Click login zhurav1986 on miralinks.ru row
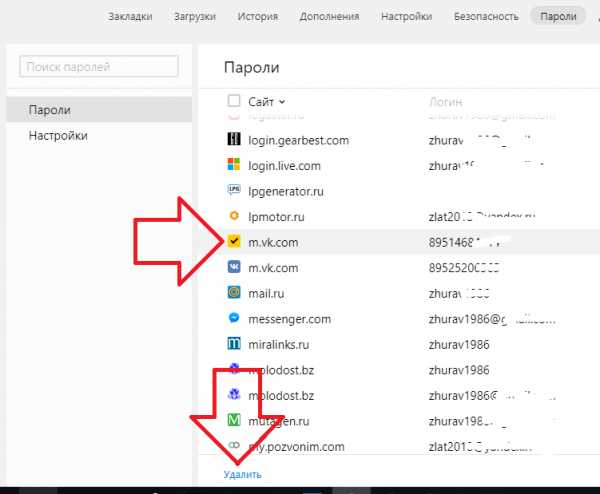The image size is (600, 494). coord(459,345)
